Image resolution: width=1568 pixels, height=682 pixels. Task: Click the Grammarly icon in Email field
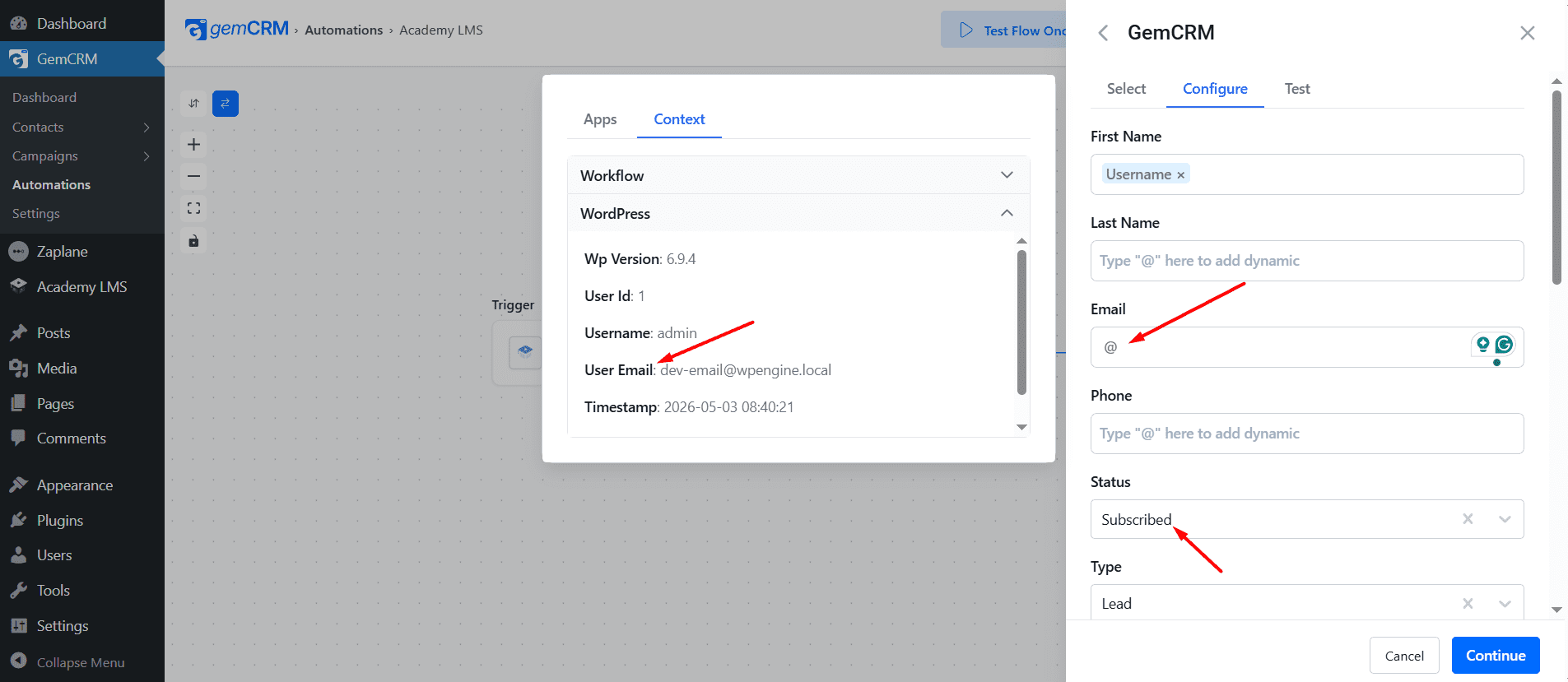pyautogui.click(x=1504, y=345)
